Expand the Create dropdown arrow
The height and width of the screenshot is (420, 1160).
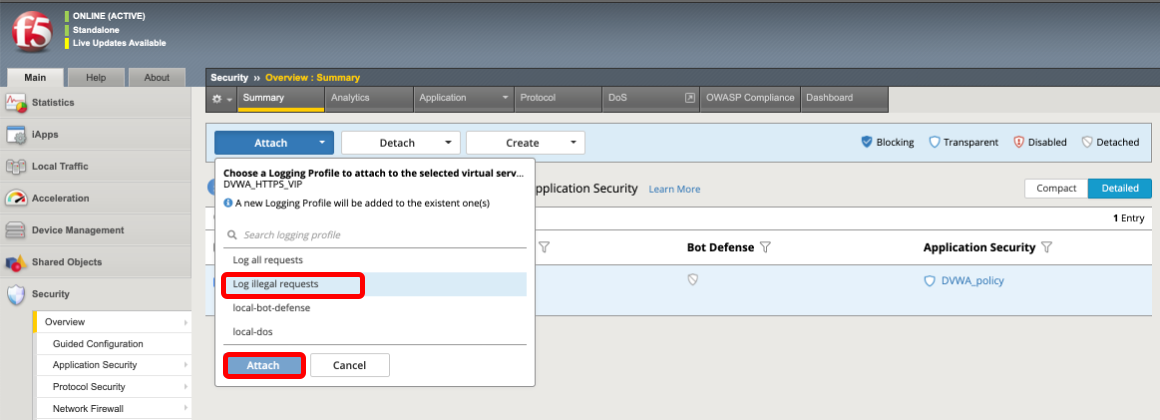pos(573,143)
